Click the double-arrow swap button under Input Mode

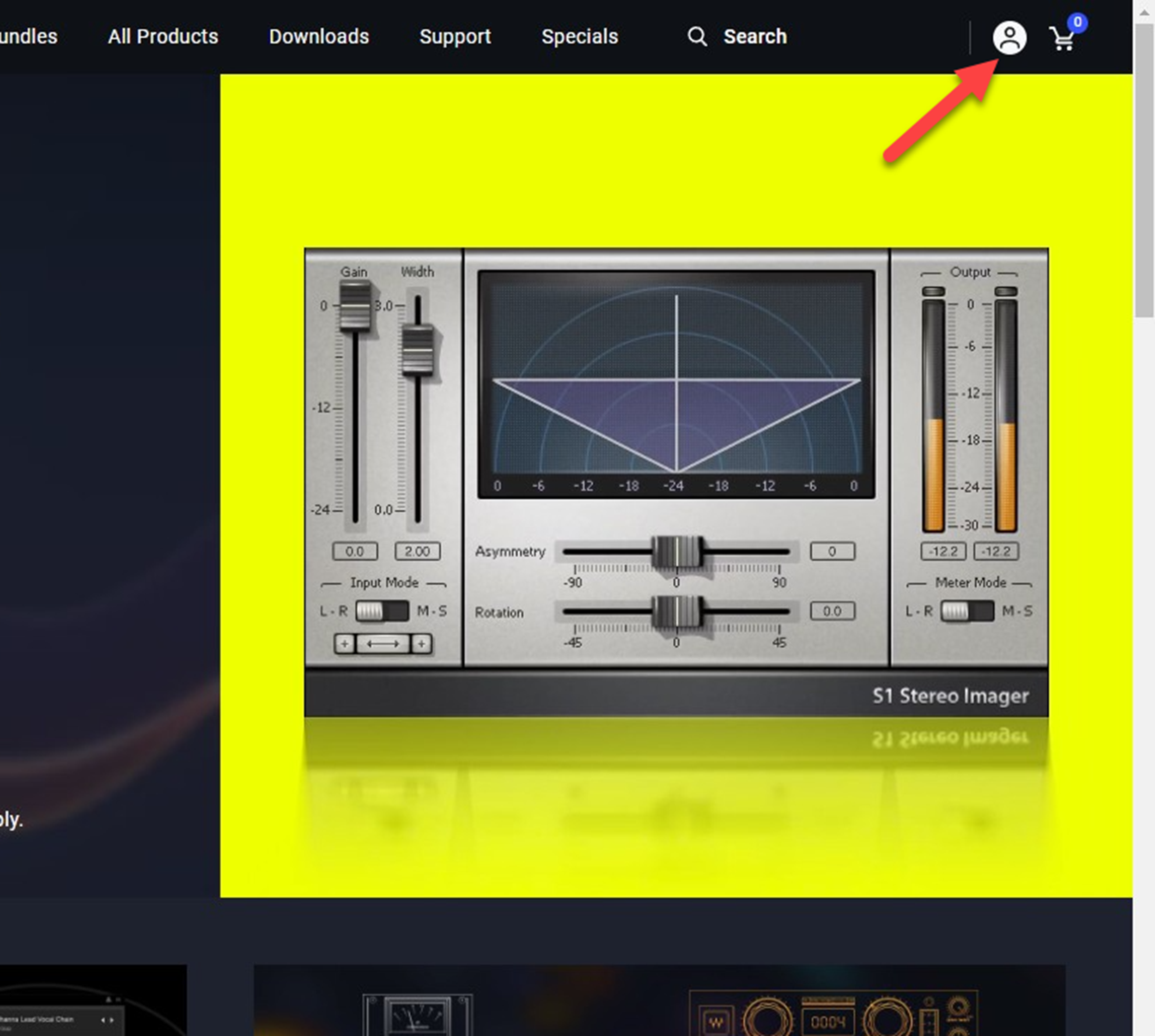click(x=383, y=644)
